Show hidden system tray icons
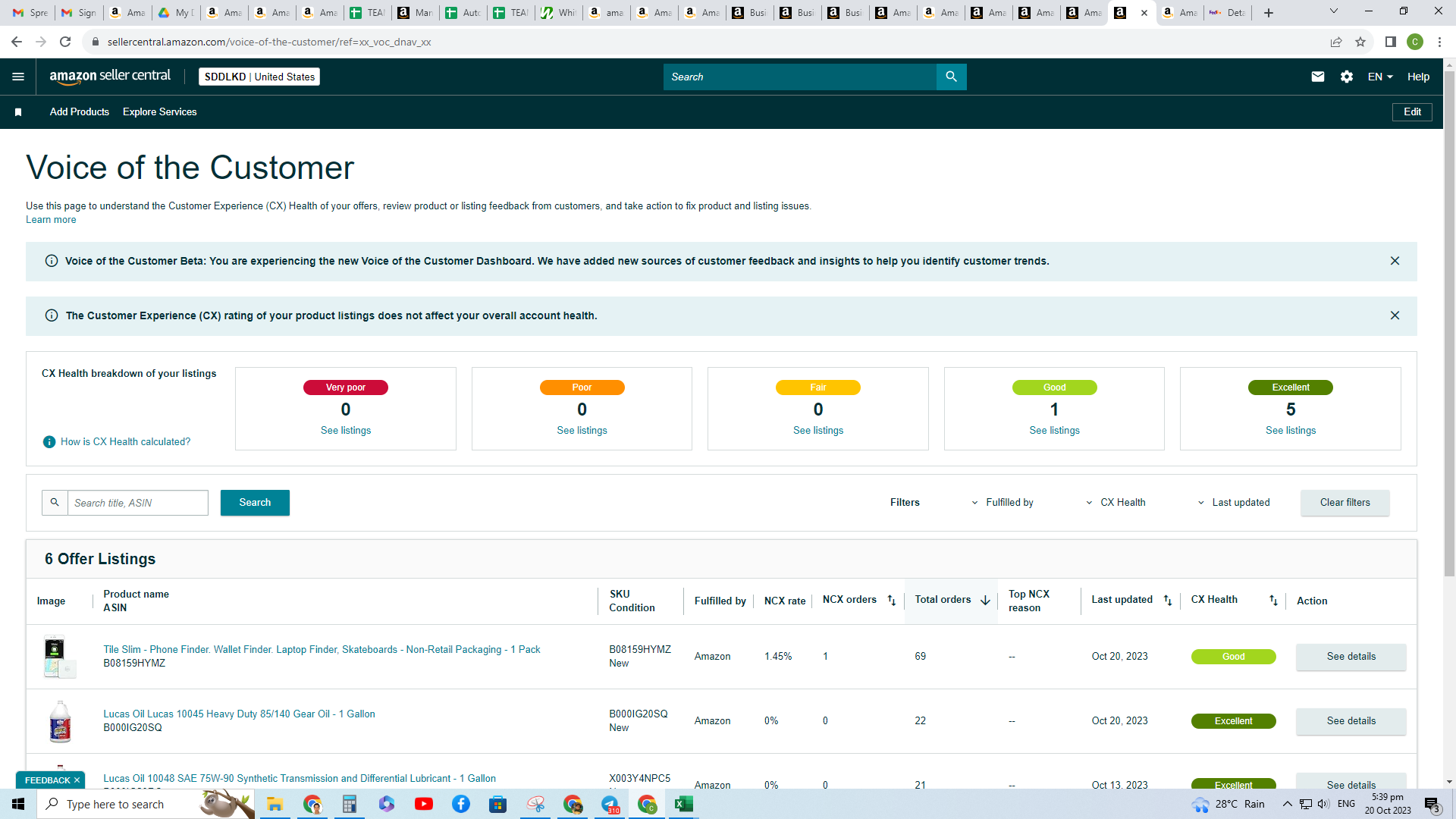This screenshot has height=819, width=1456. tap(1288, 804)
